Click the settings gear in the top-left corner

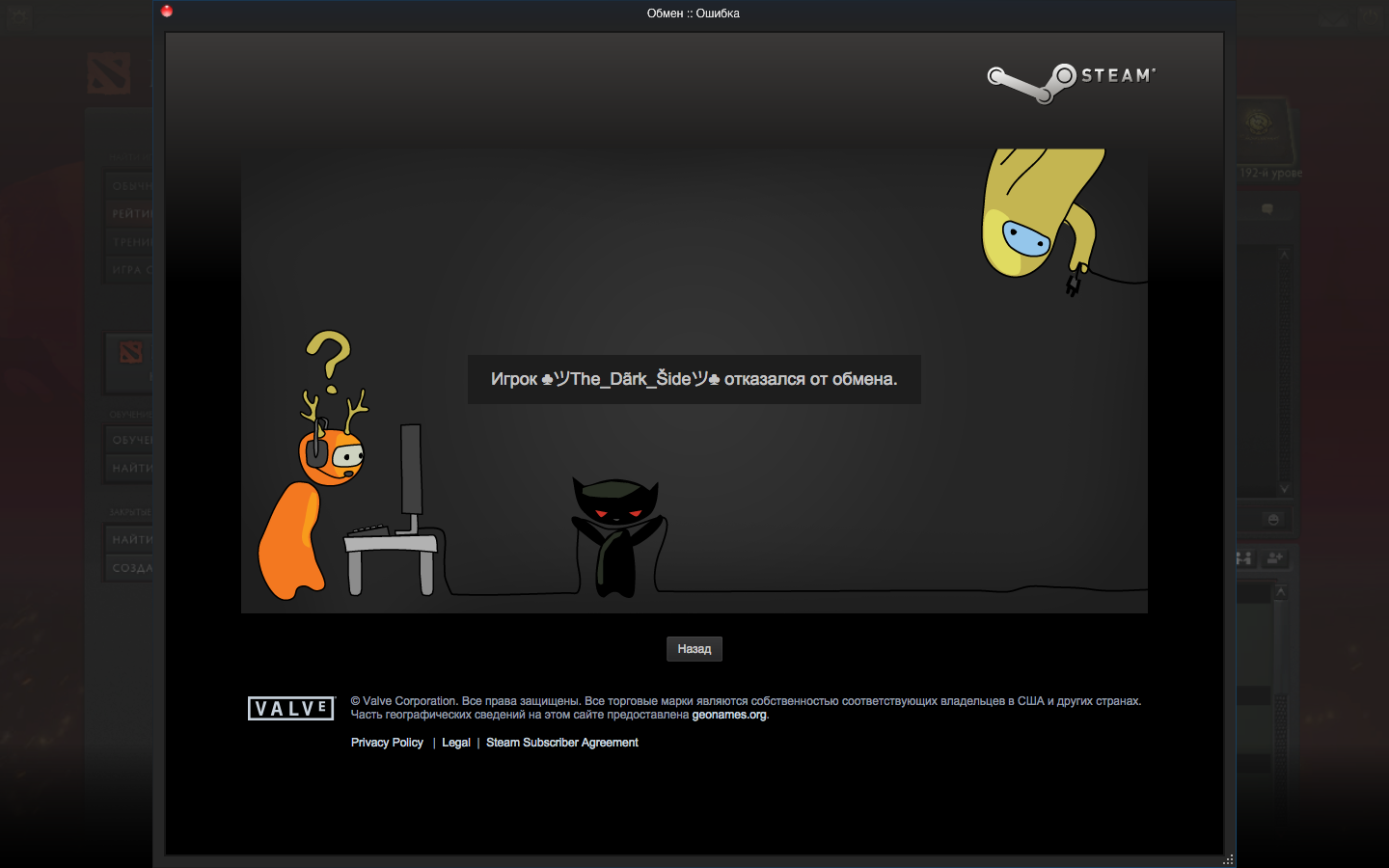click(19, 15)
